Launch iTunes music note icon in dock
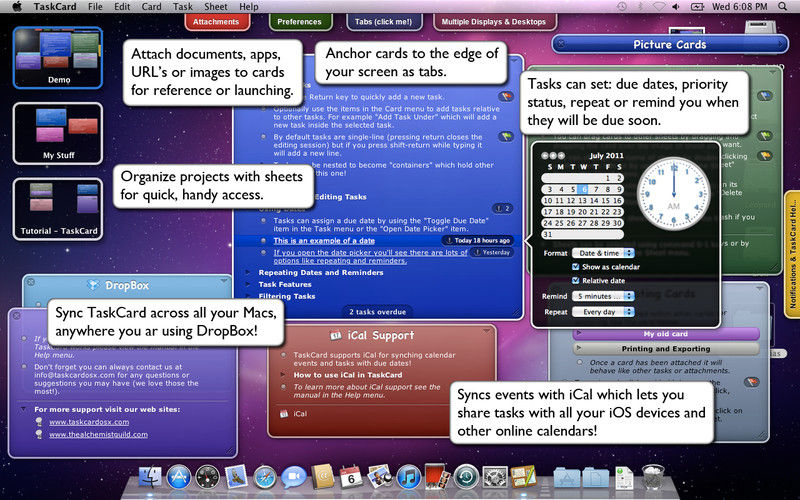 coord(408,478)
